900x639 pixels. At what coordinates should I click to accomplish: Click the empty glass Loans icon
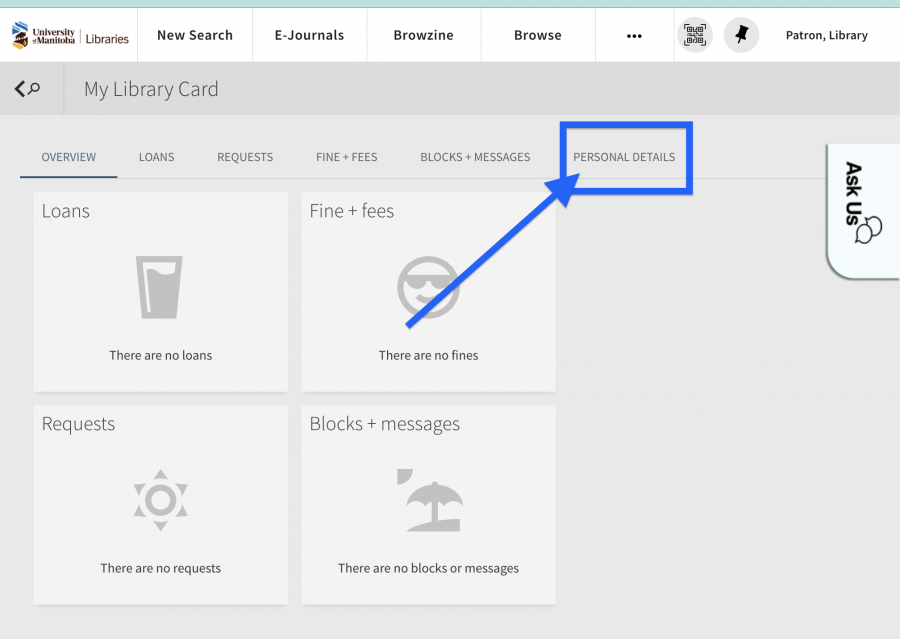click(160, 287)
